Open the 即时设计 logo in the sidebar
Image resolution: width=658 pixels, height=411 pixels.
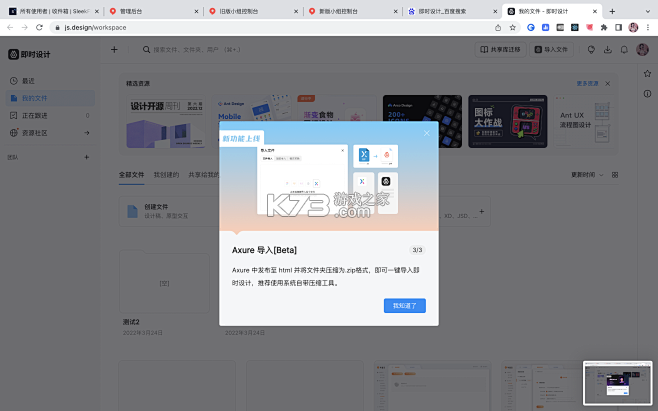point(29,54)
